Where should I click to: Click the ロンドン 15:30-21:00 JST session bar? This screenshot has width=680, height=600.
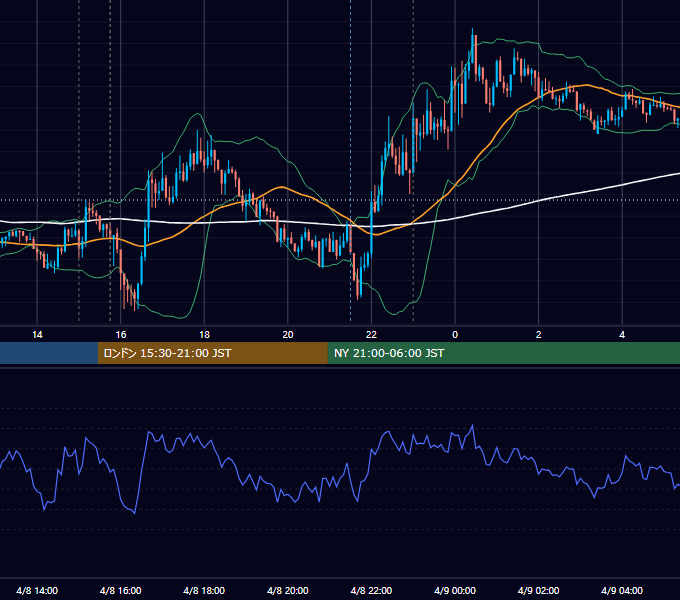212,353
